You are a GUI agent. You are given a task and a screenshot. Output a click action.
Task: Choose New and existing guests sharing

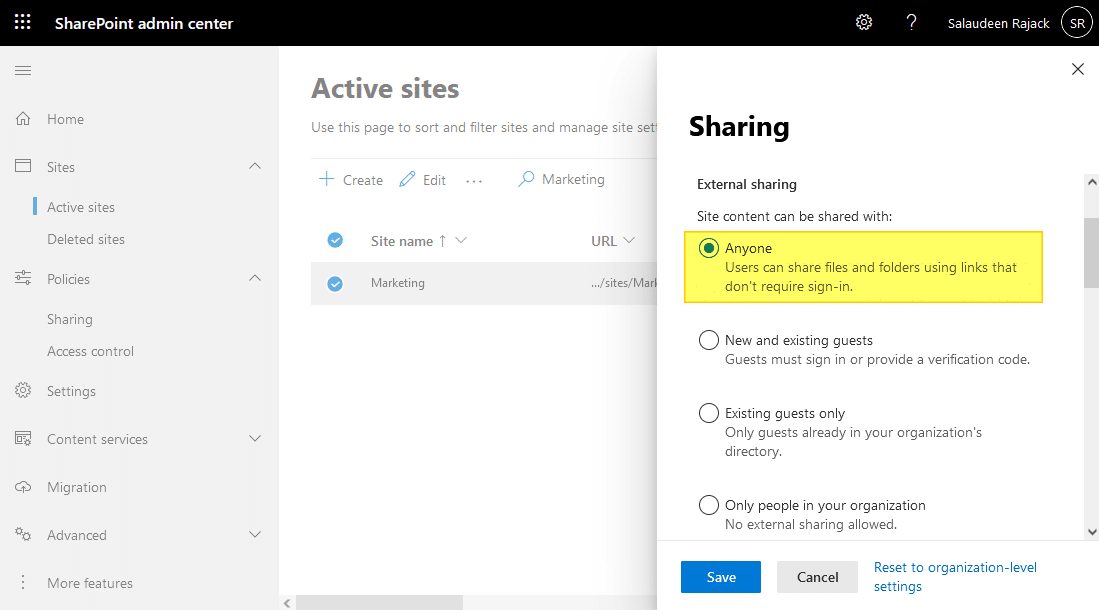point(709,339)
